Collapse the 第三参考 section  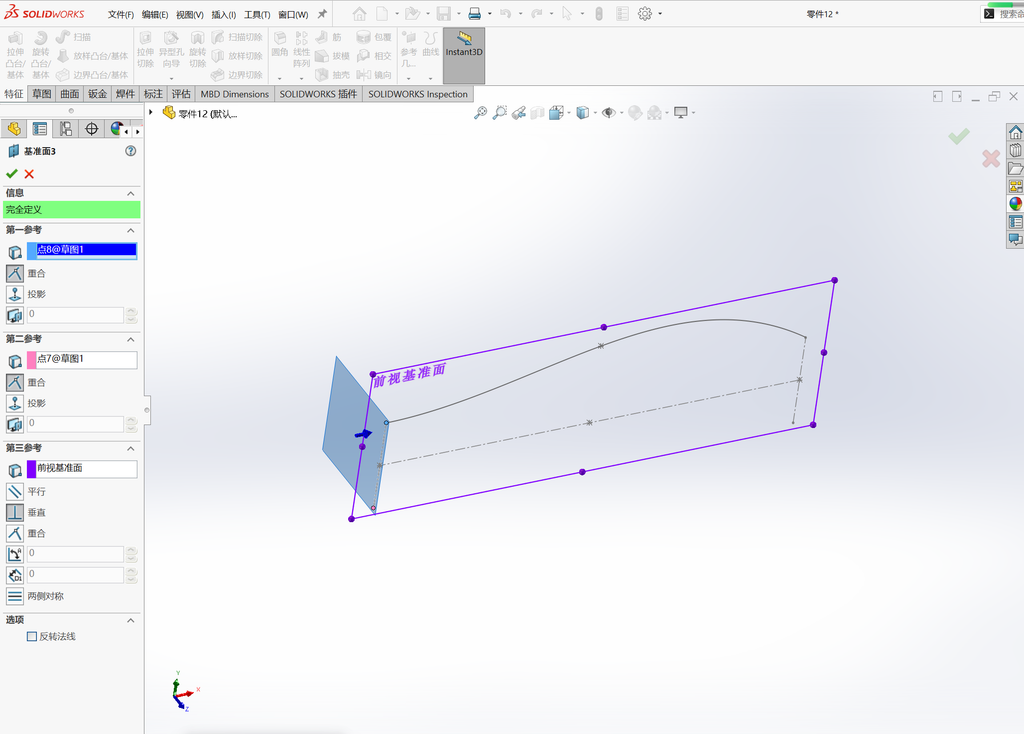coord(131,448)
